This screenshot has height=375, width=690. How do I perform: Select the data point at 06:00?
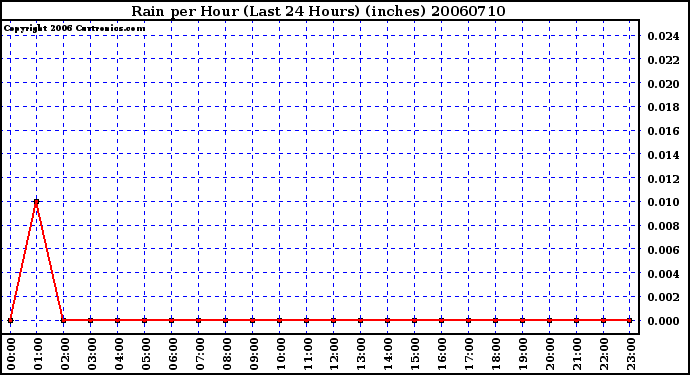pyautogui.click(x=172, y=320)
